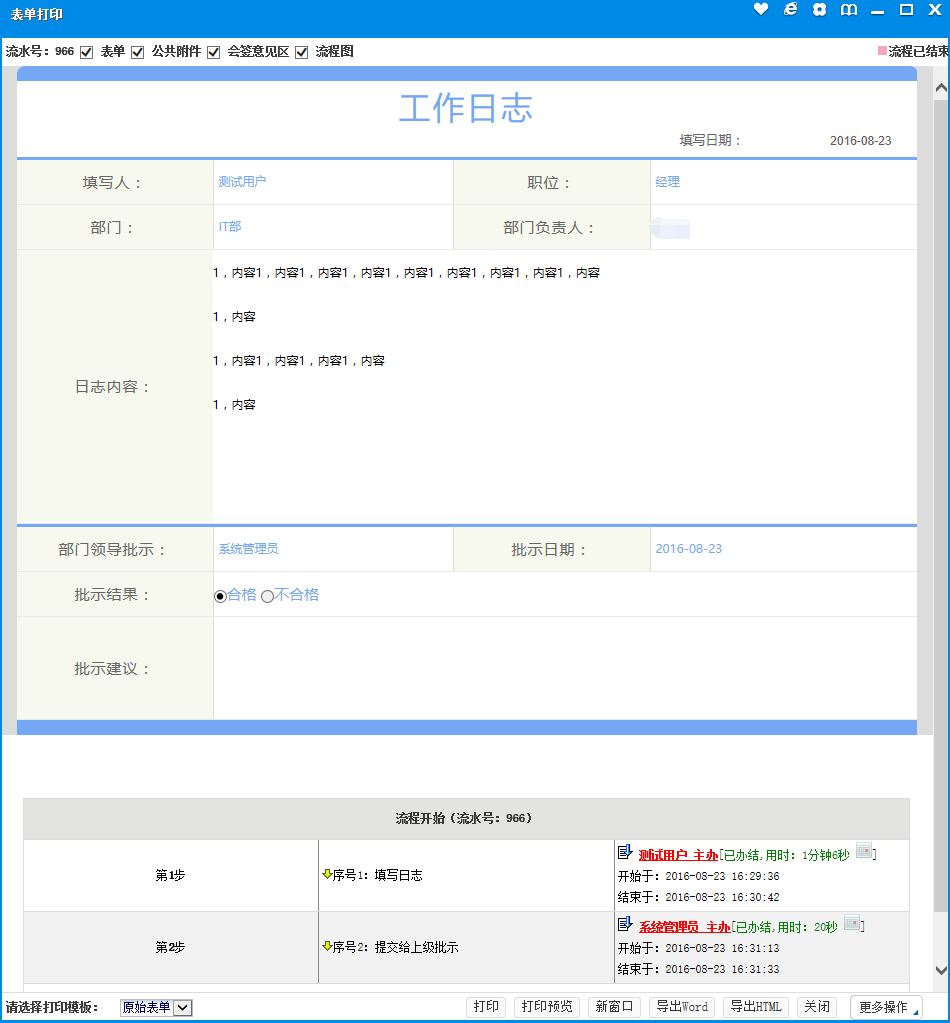This screenshot has height=1023, width=950.
Task: Open the calendar icon in step 1 row
Action: (x=864, y=852)
